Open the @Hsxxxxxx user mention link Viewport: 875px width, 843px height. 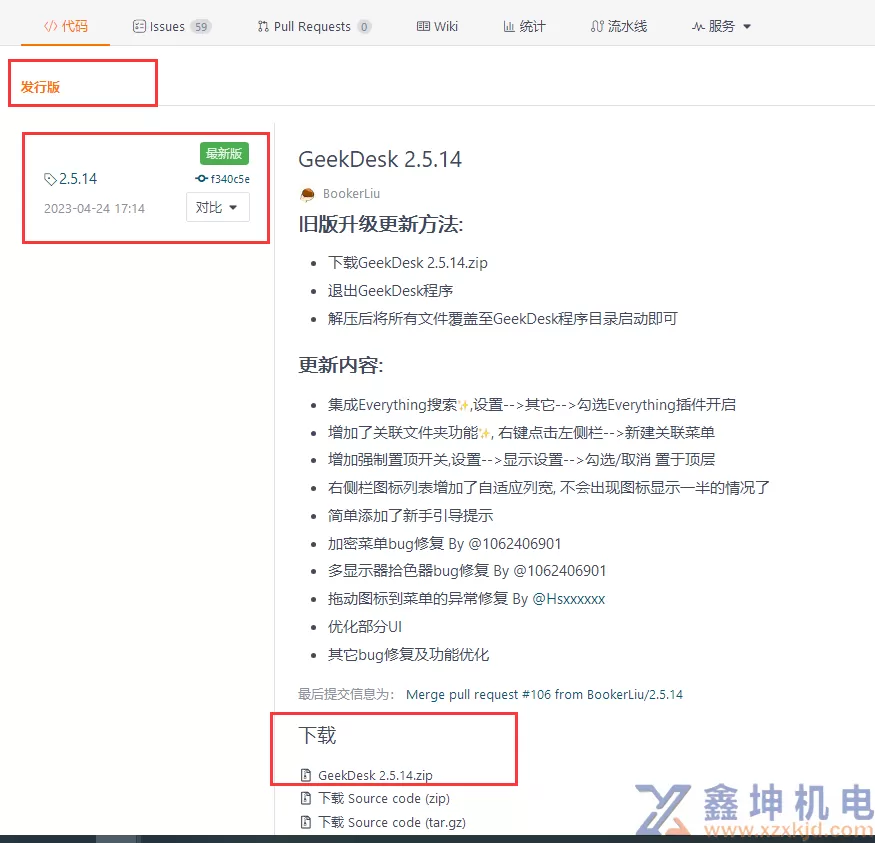click(x=569, y=599)
